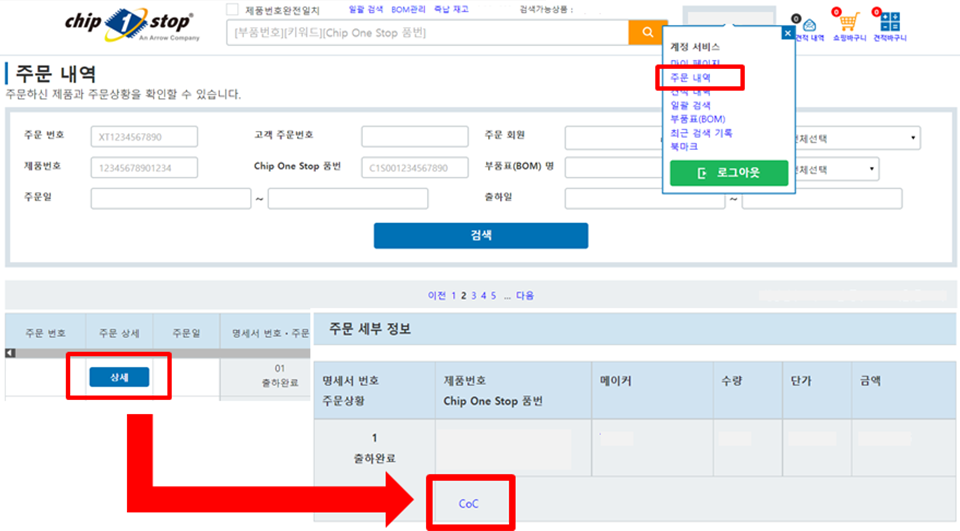Select 주문 내역 in account menu
The height and width of the screenshot is (531, 960).
(x=690, y=77)
